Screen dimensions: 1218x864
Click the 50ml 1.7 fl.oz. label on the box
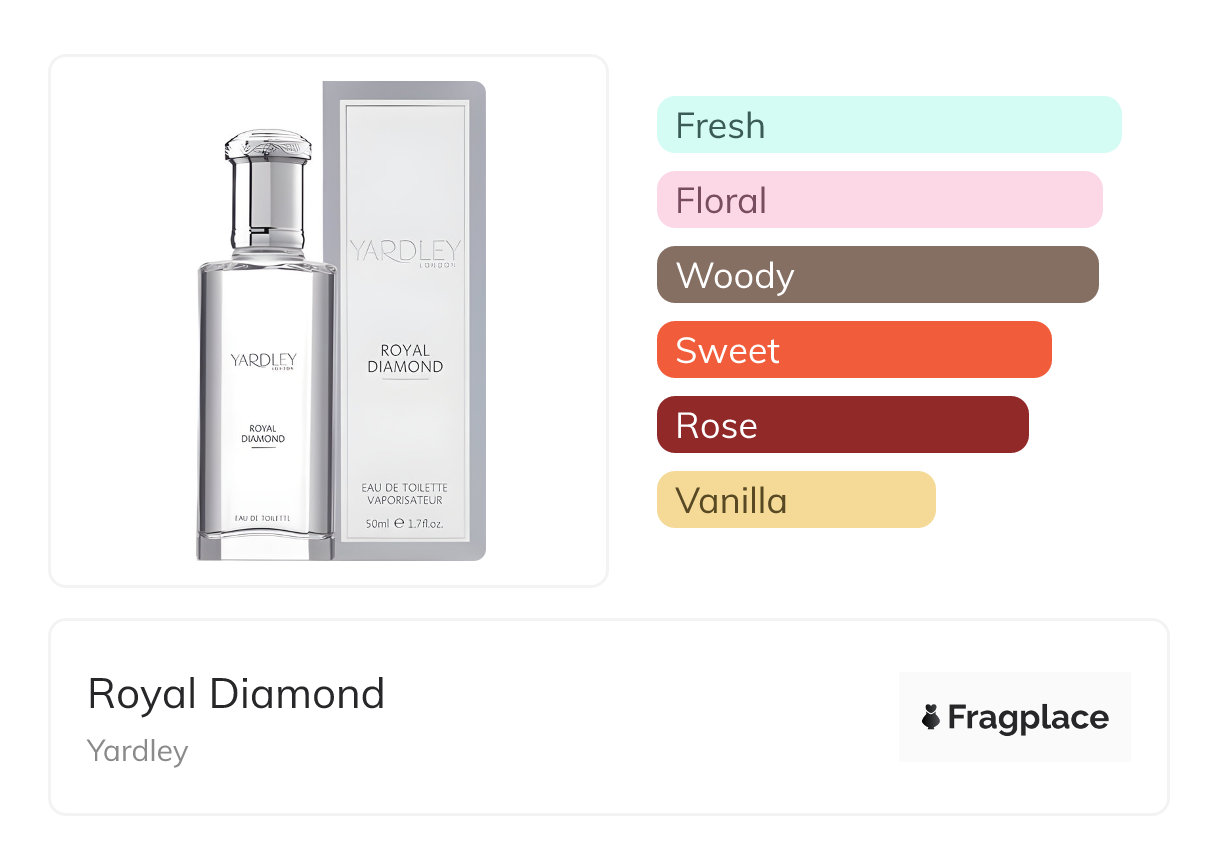[x=405, y=523]
